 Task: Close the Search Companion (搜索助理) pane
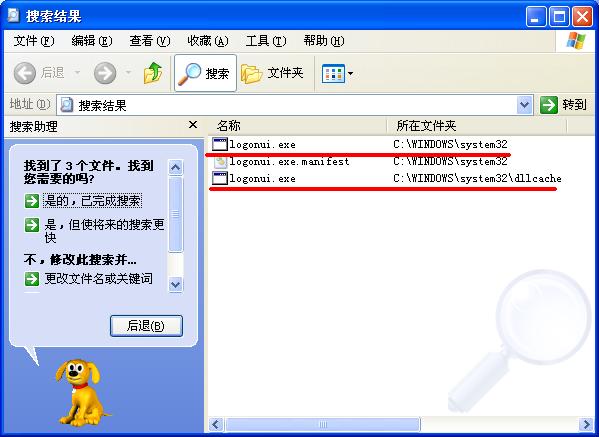pyautogui.click(x=193, y=125)
